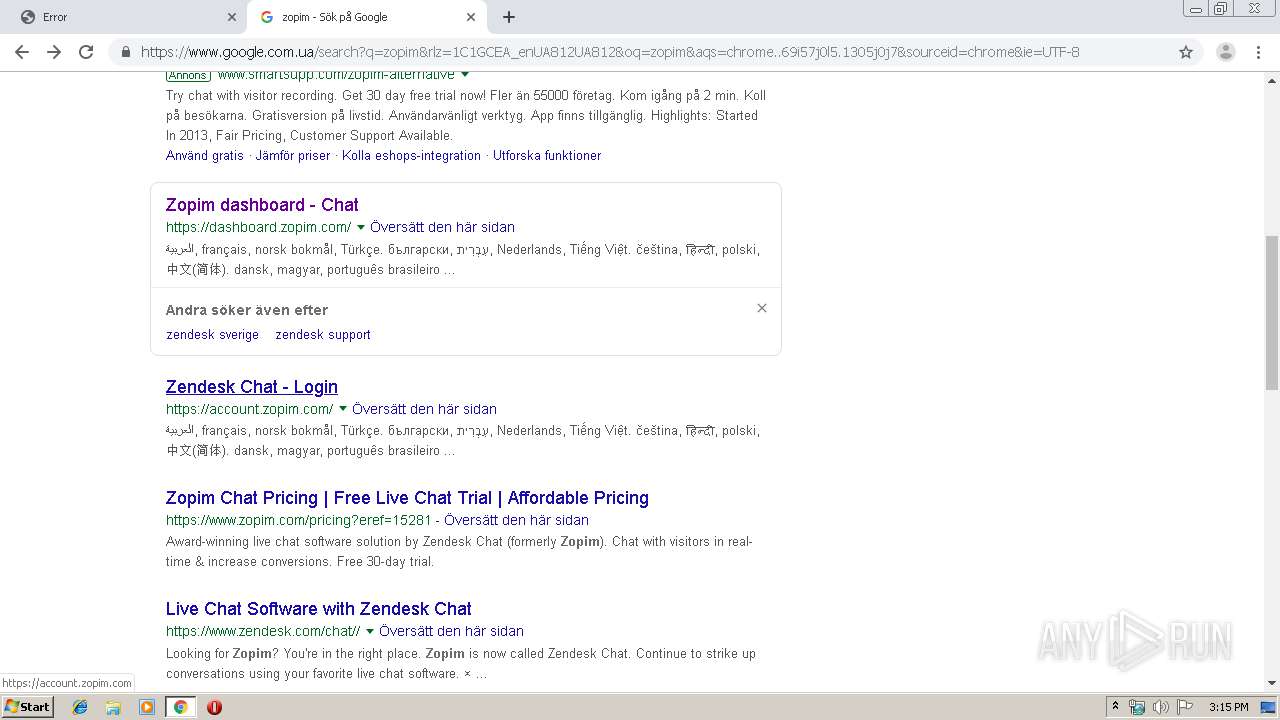1280x720 pixels.
Task: Close the Error tab
Action: tap(231, 17)
